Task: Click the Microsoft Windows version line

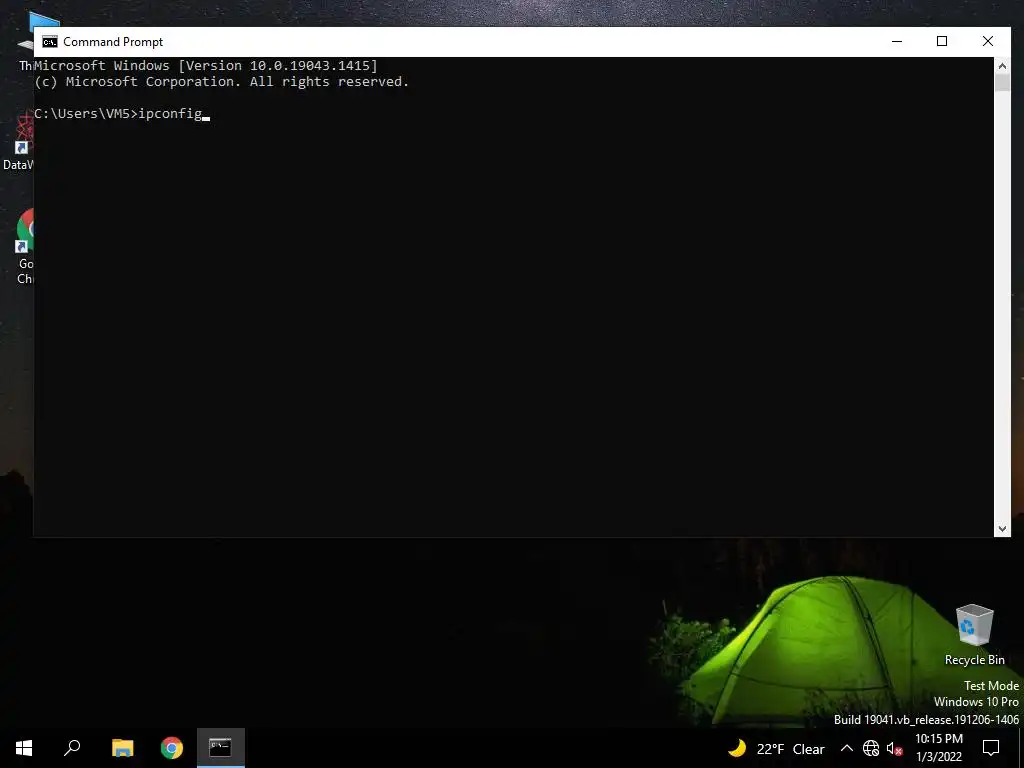Action: pyautogui.click(x=206, y=65)
